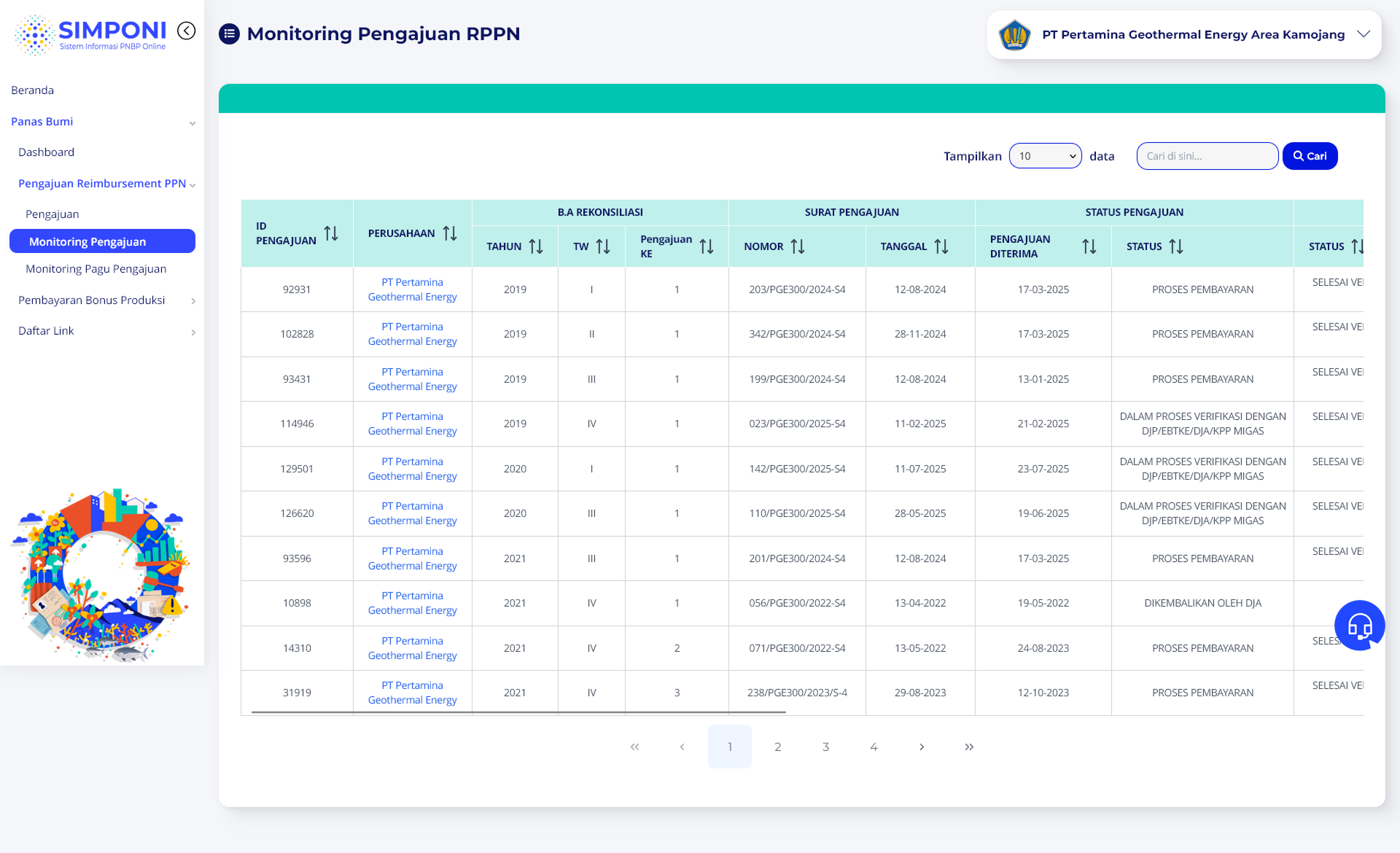This screenshot has height=853, width=1400.
Task: Open PT Pertamina link in row 10898
Action: coord(412,603)
